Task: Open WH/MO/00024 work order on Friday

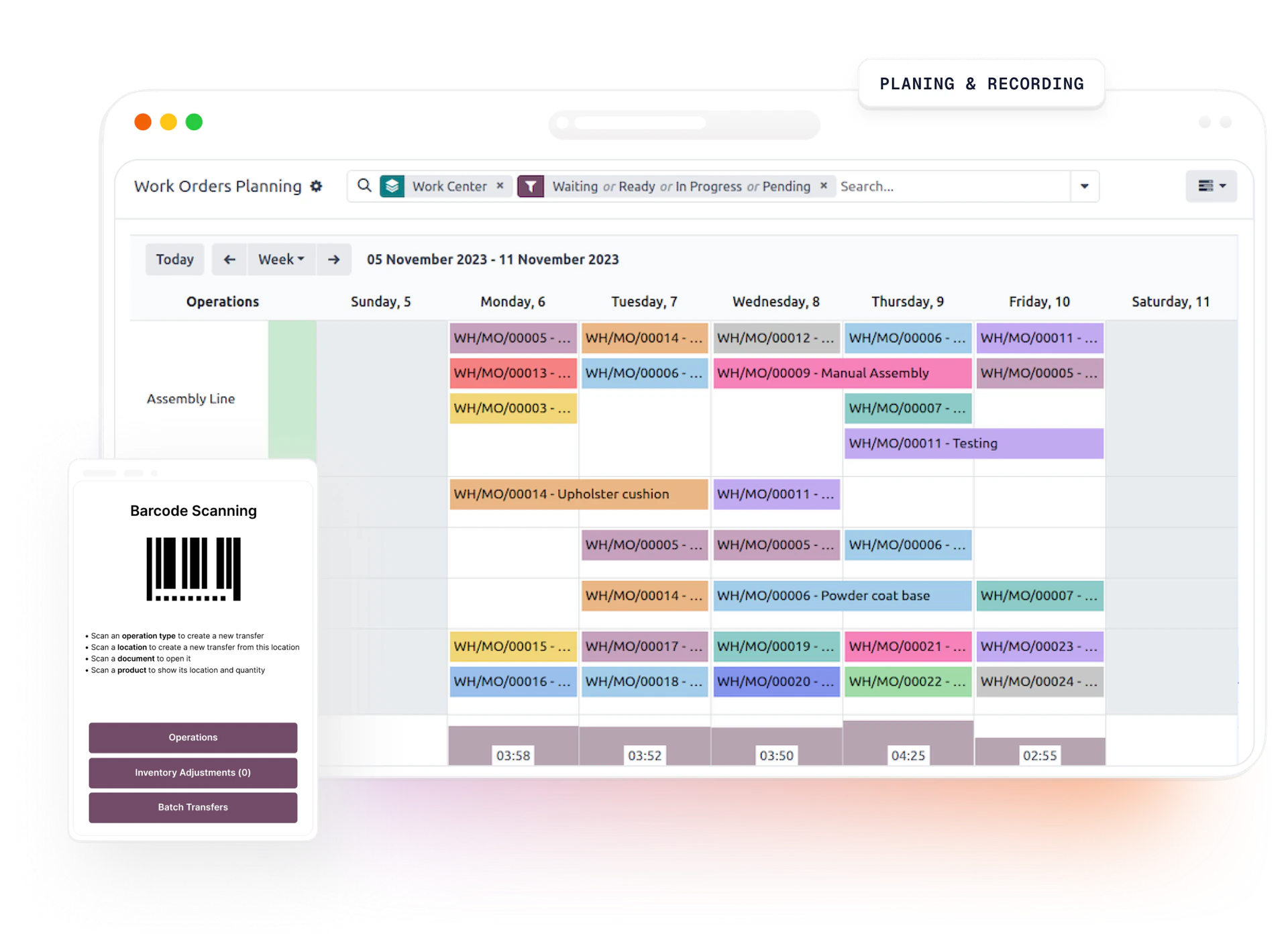Action: coord(1040,682)
